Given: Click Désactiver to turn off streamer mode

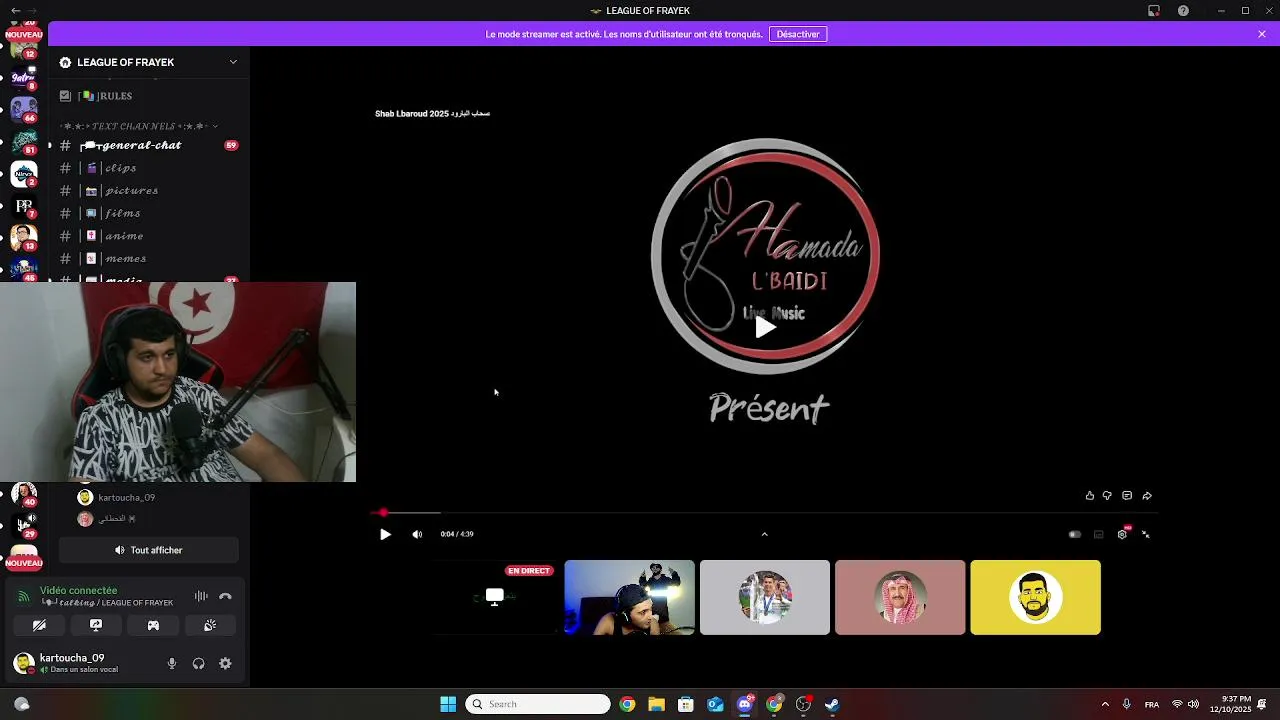Looking at the screenshot, I should (798, 34).
